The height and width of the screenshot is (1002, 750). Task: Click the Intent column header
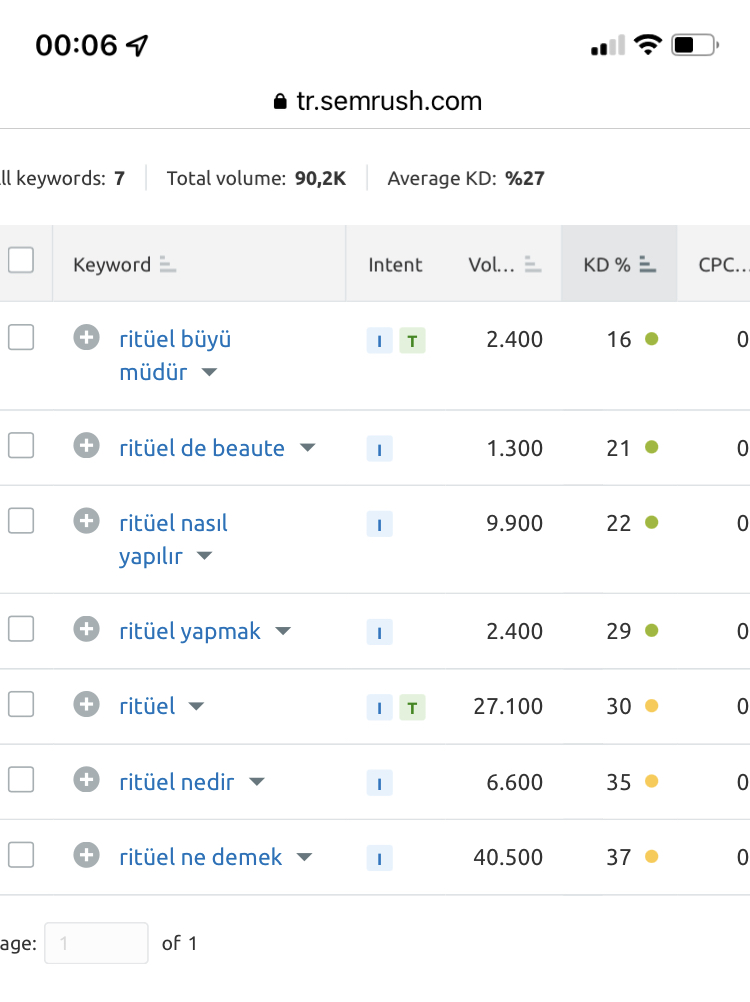coord(395,265)
